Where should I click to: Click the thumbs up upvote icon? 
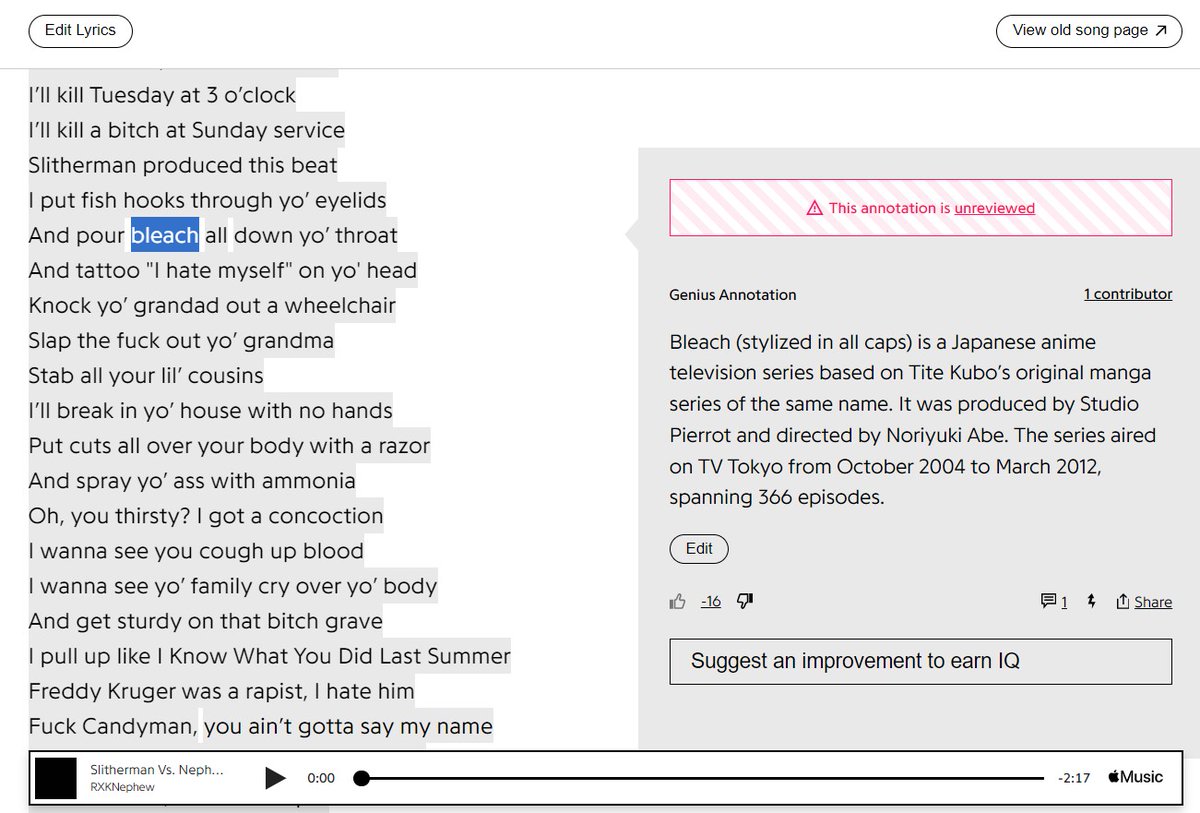pyautogui.click(x=678, y=601)
